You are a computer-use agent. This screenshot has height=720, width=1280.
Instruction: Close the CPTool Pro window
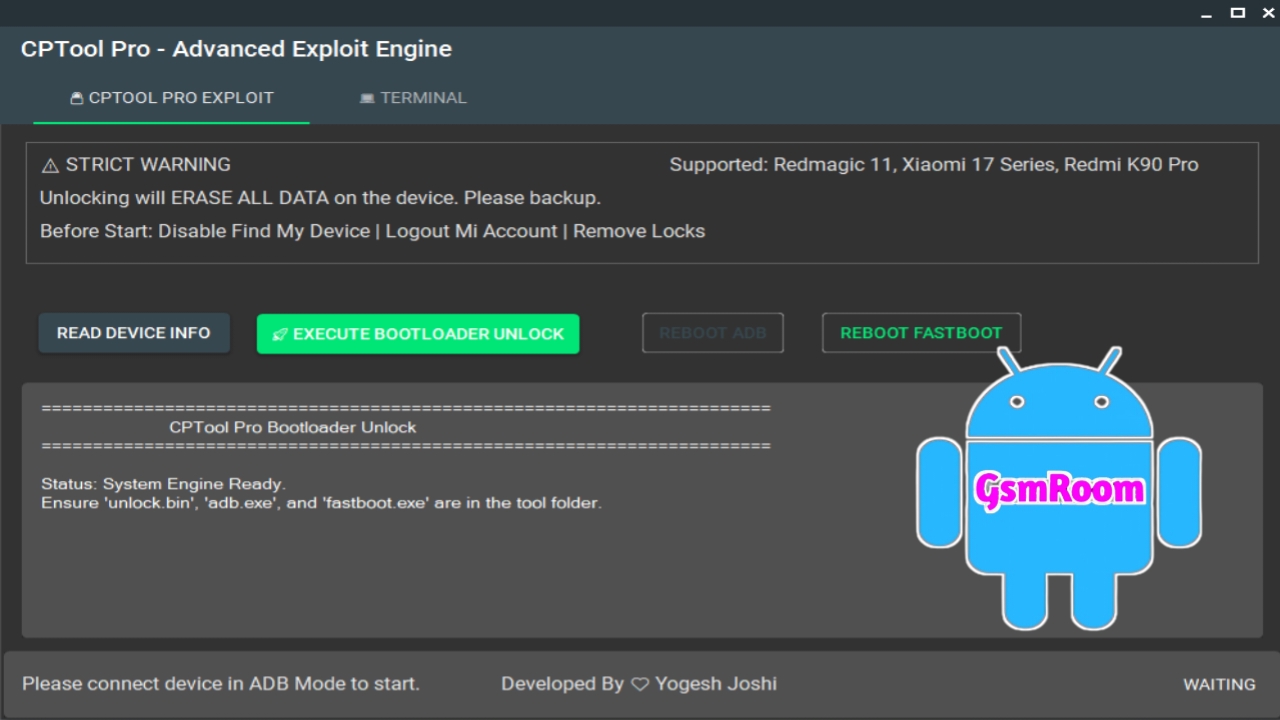tap(1269, 13)
